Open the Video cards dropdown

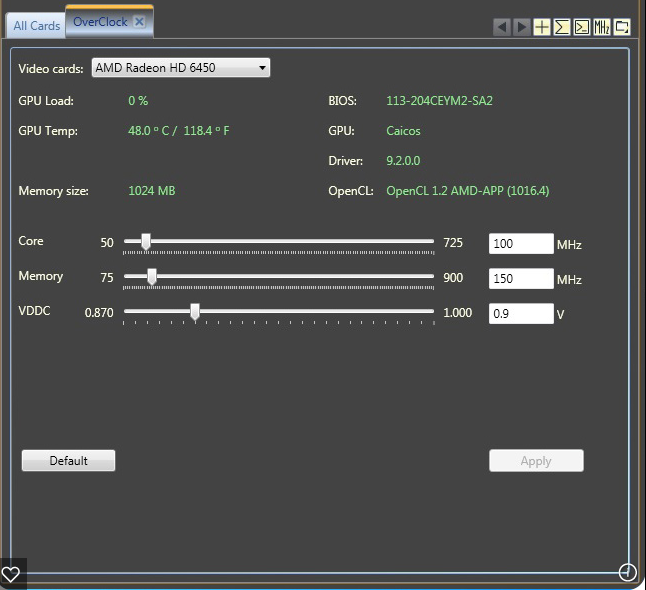pos(181,68)
